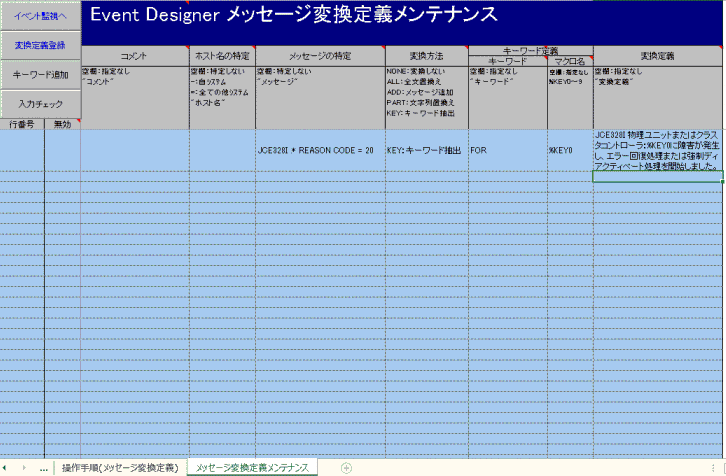The width and height of the screenshot is (726, 476).
Task: Open hidden sheets list via ellipsis
Action: tap(44, 469)
